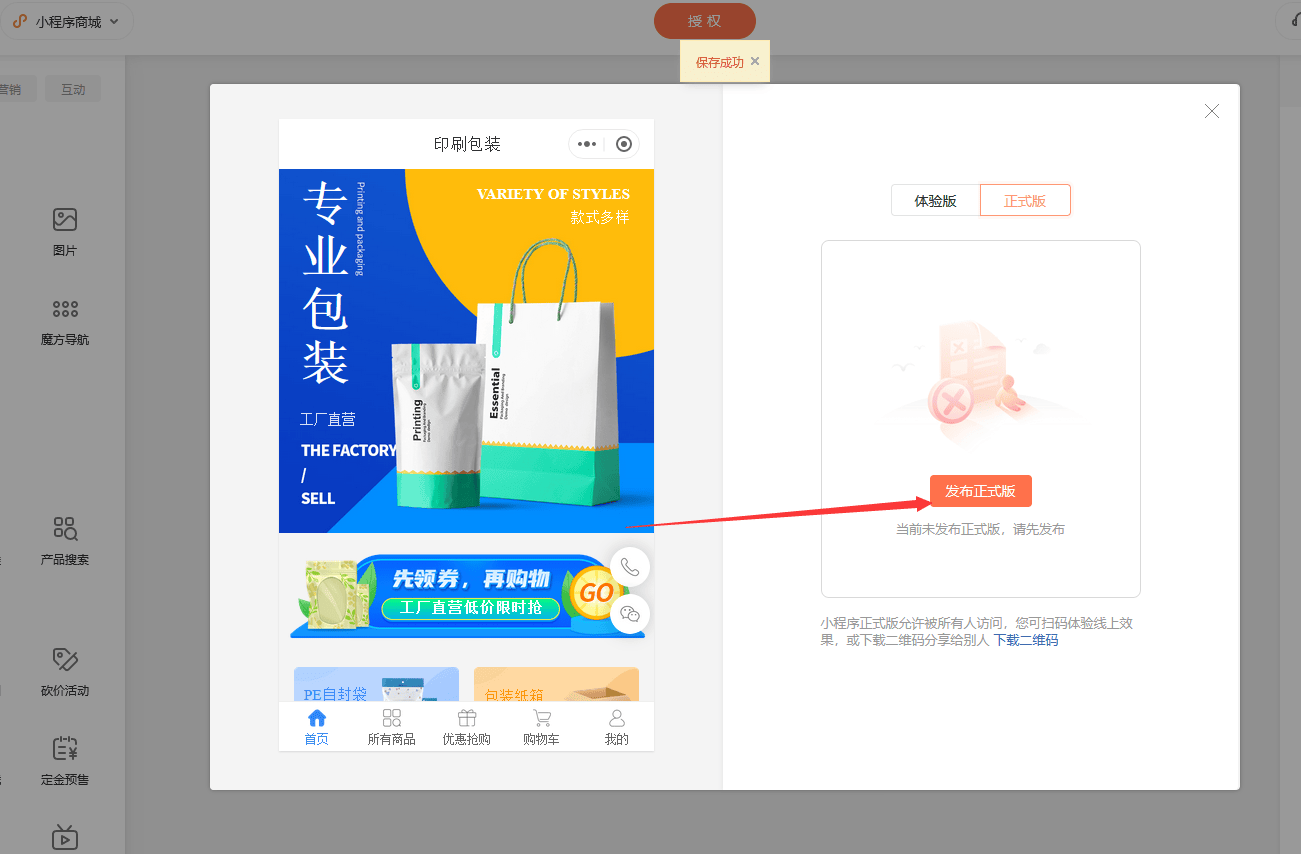The width and height of the screenshot is (1301, 854).
Task: Click the 当前未发布正式版，请先发布 message
Action: [980, 529]
